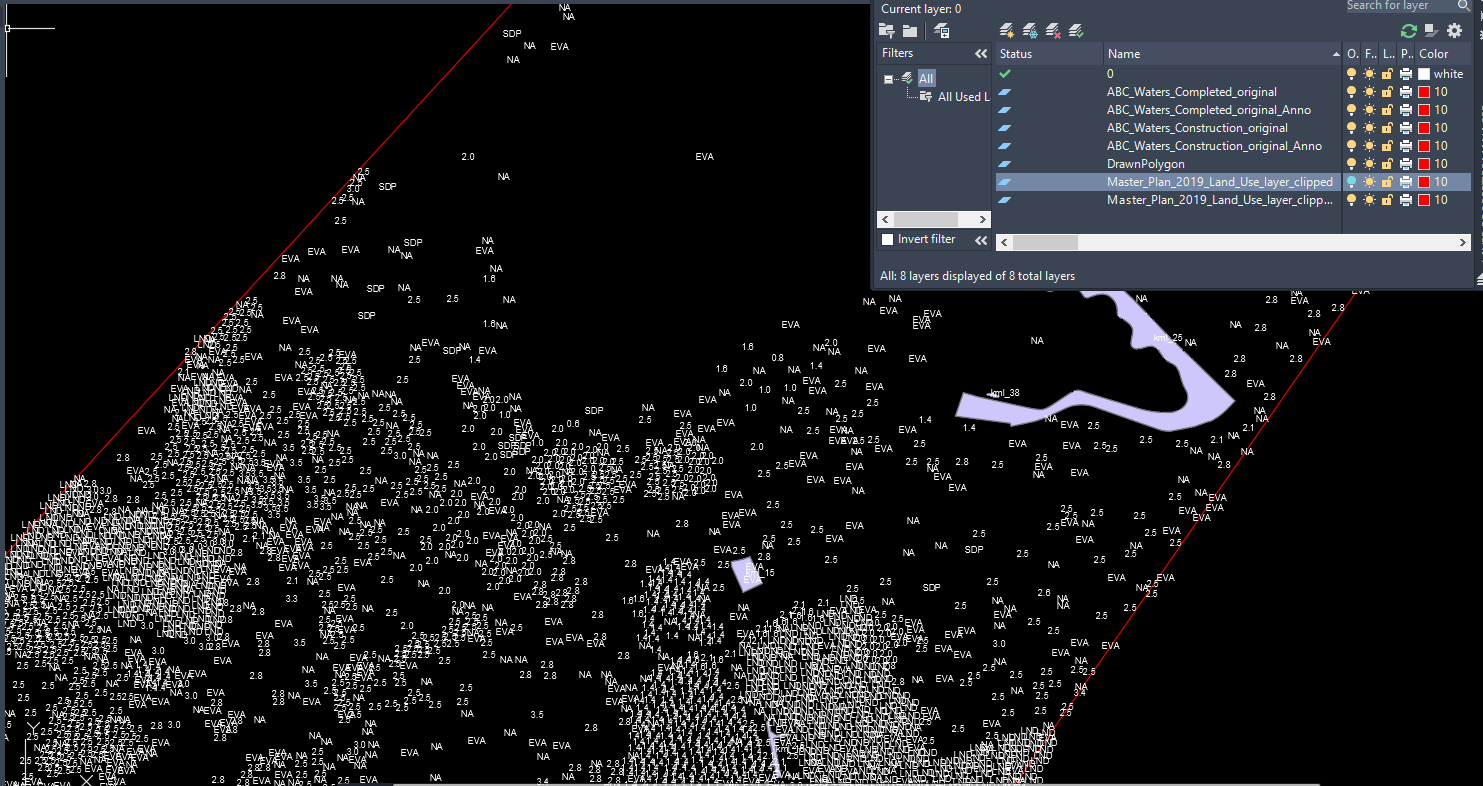Select the kml_38 polygon label in drawing
Viewport: 1483px width, 786px height.
pyautogui.click(x=1004, y=393)
